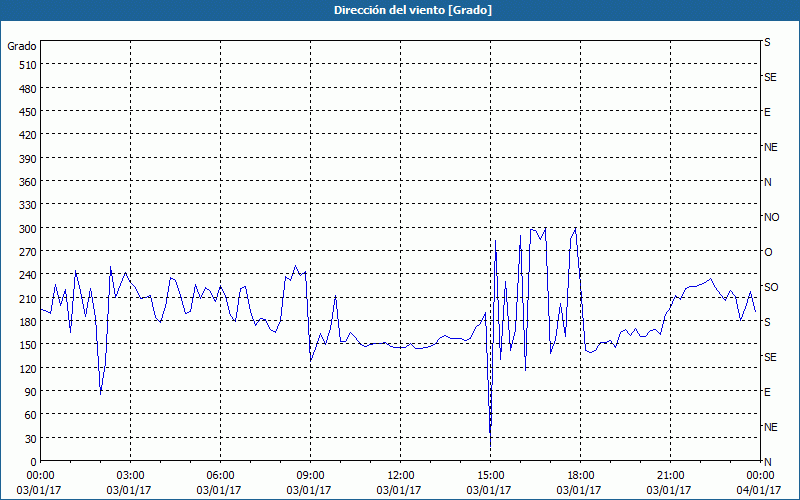
Task: Select the 'O' compass label on the right axis
Action: click(x=768, y=252)
